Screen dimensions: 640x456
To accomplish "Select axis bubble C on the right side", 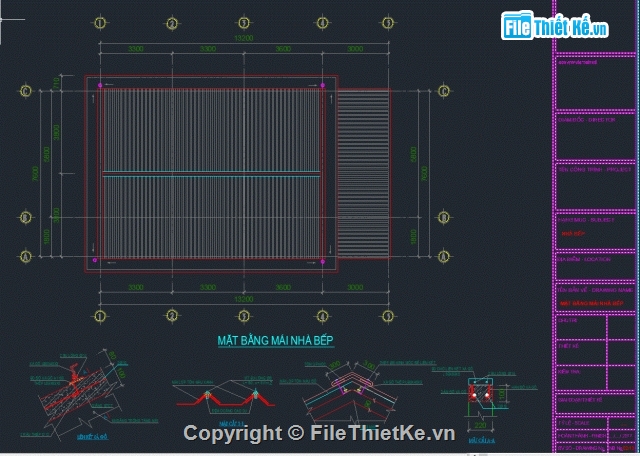I will click(x=444, y=91).
